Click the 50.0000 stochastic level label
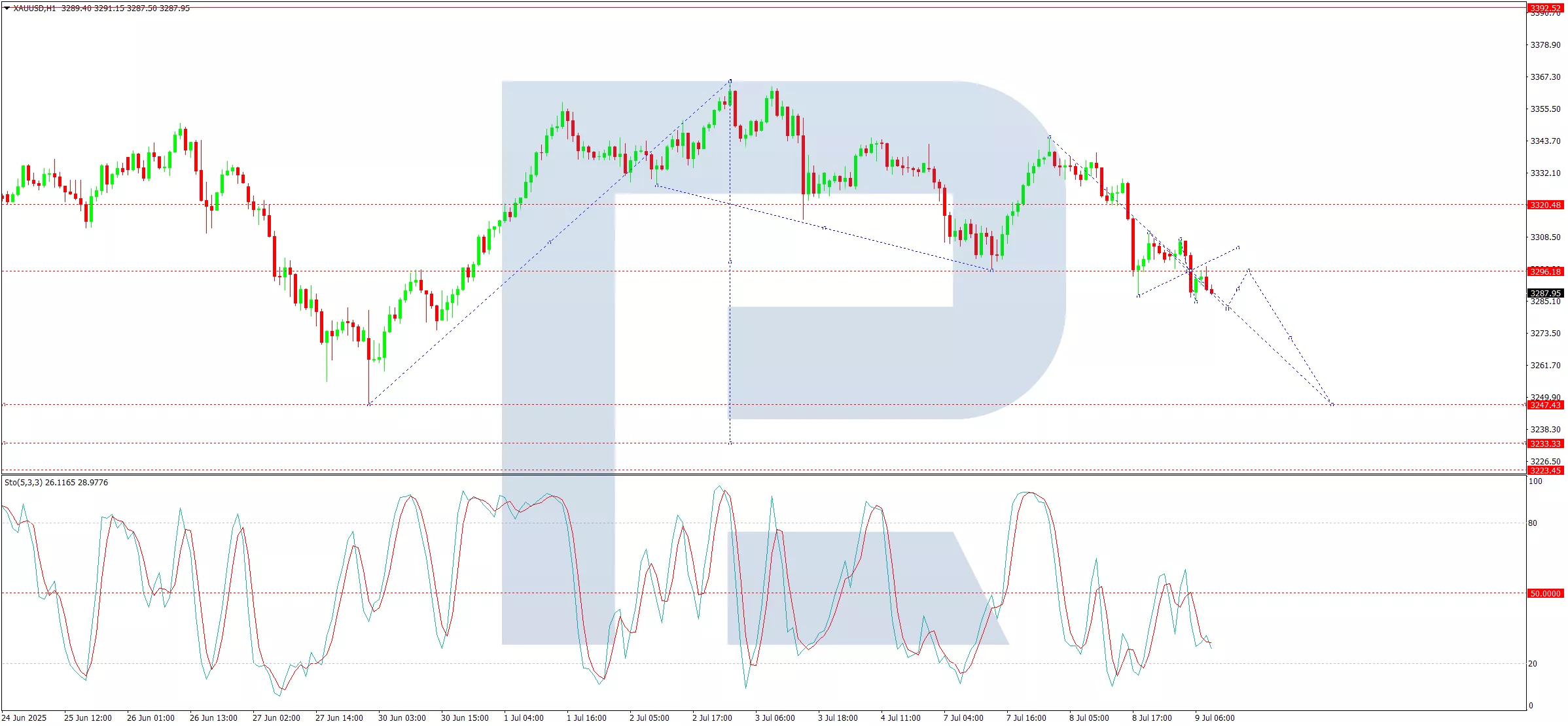The image size is (1568, 726). tap(1545, 593)
